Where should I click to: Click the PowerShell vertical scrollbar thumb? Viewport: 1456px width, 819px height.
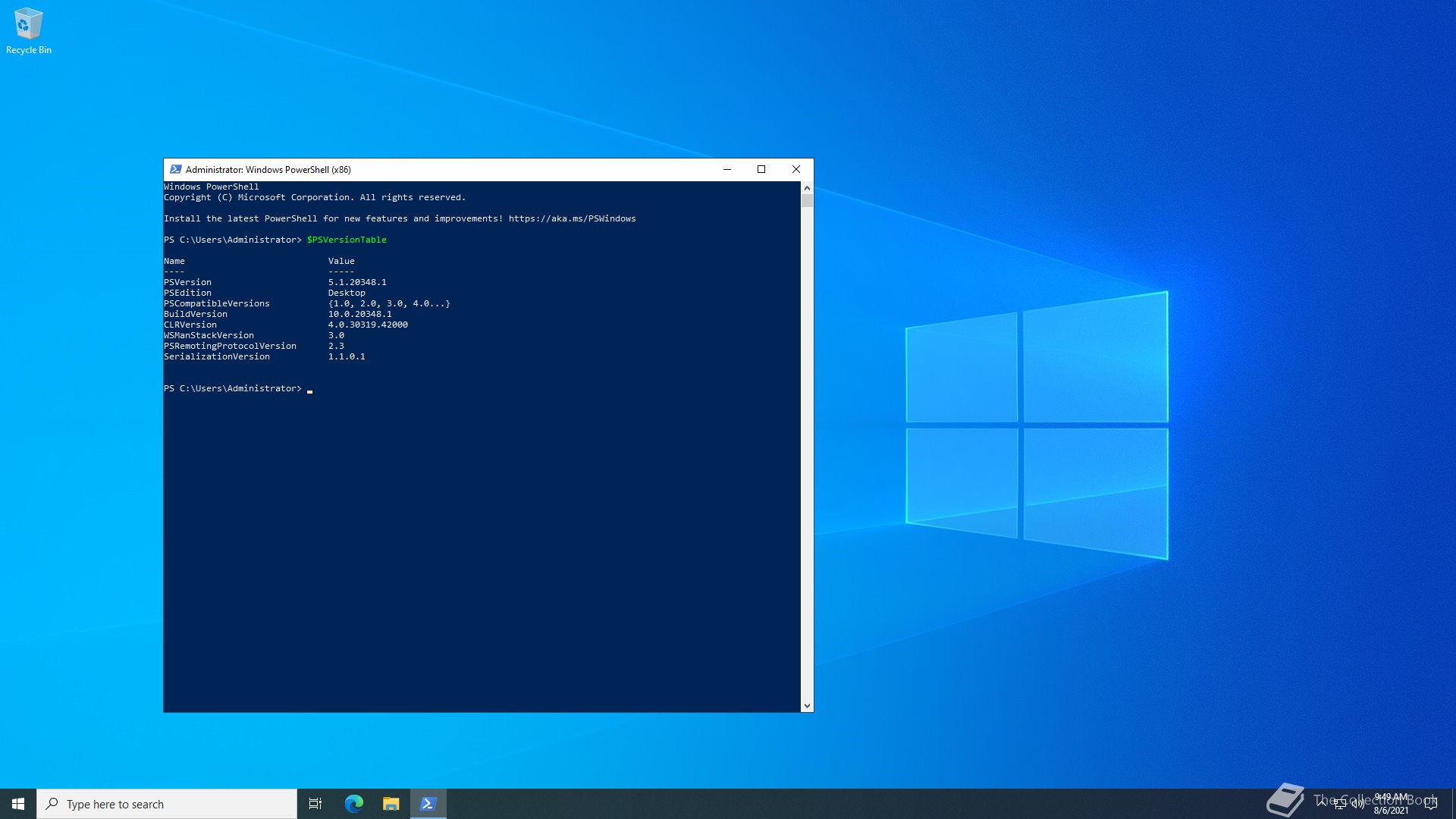coord(807,200)
